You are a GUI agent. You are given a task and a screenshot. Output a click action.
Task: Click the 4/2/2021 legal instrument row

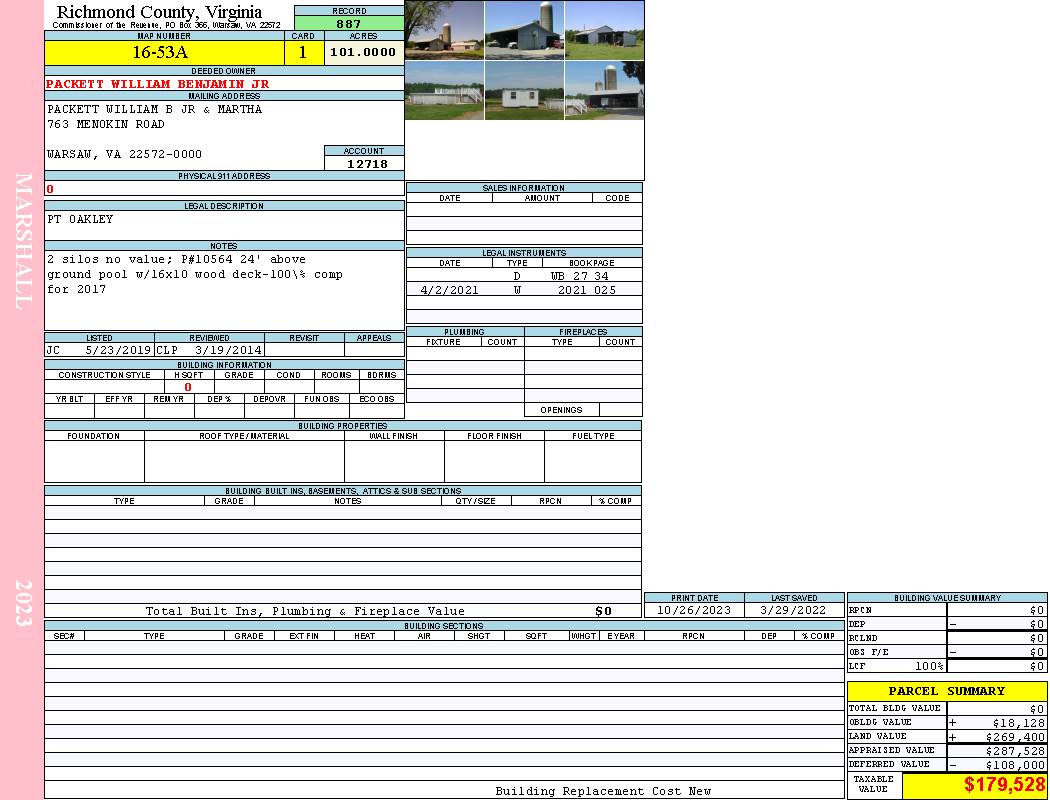(524, 290)
